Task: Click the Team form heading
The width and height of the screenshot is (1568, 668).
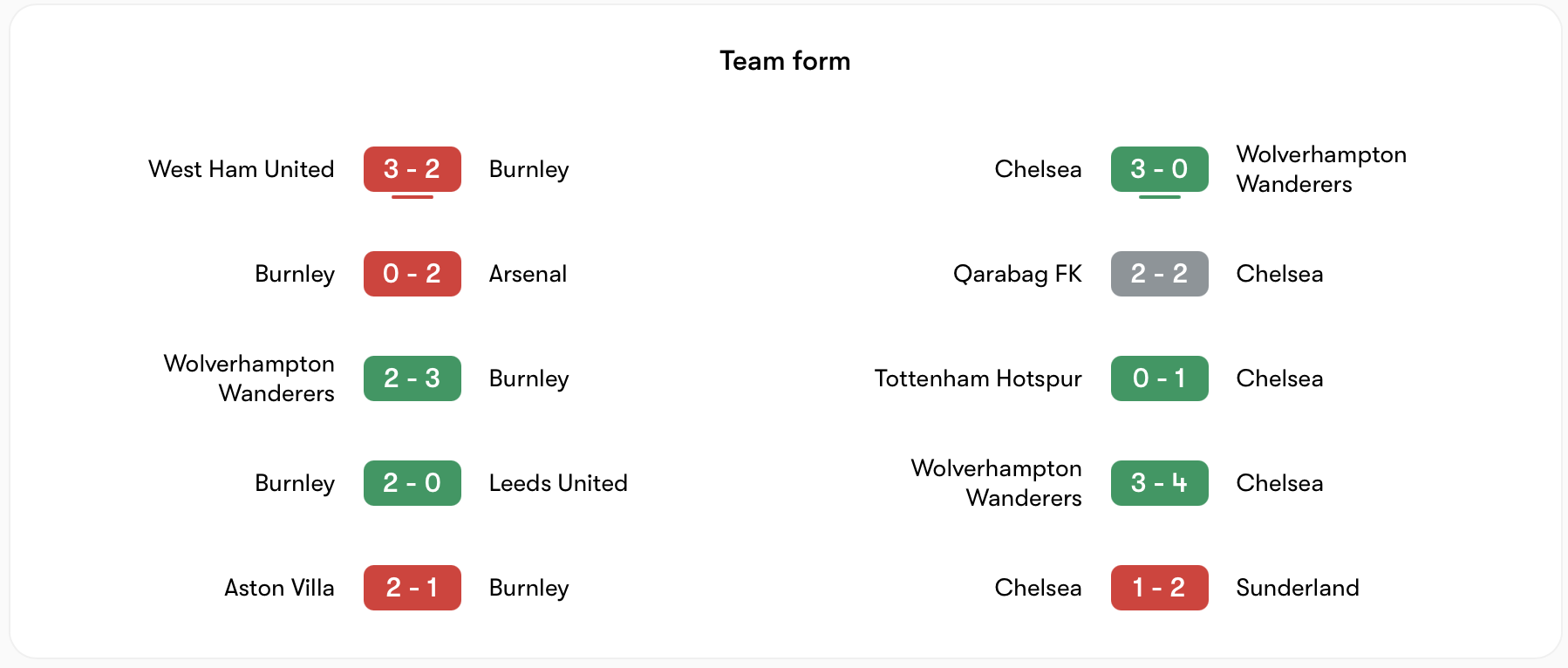Action: point(784,61)
